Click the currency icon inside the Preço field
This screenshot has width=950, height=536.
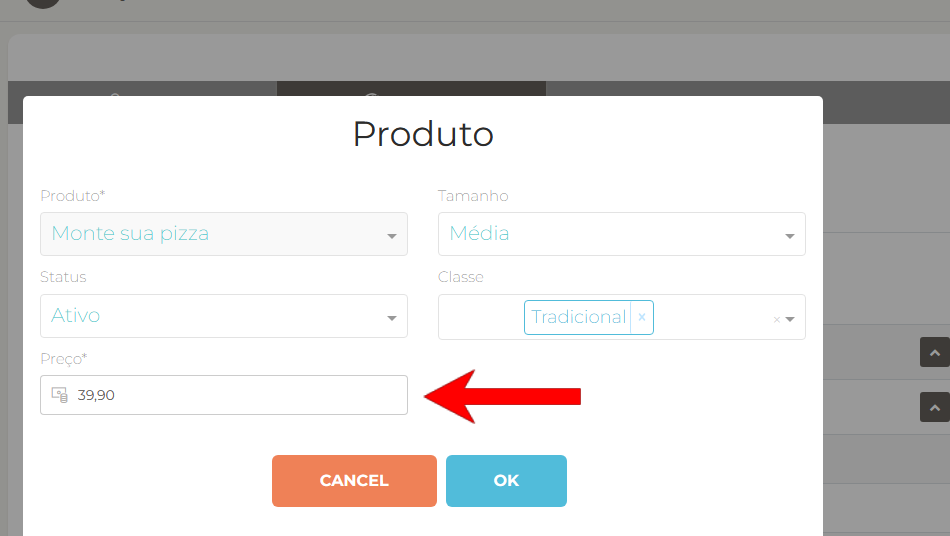point(59,395)
